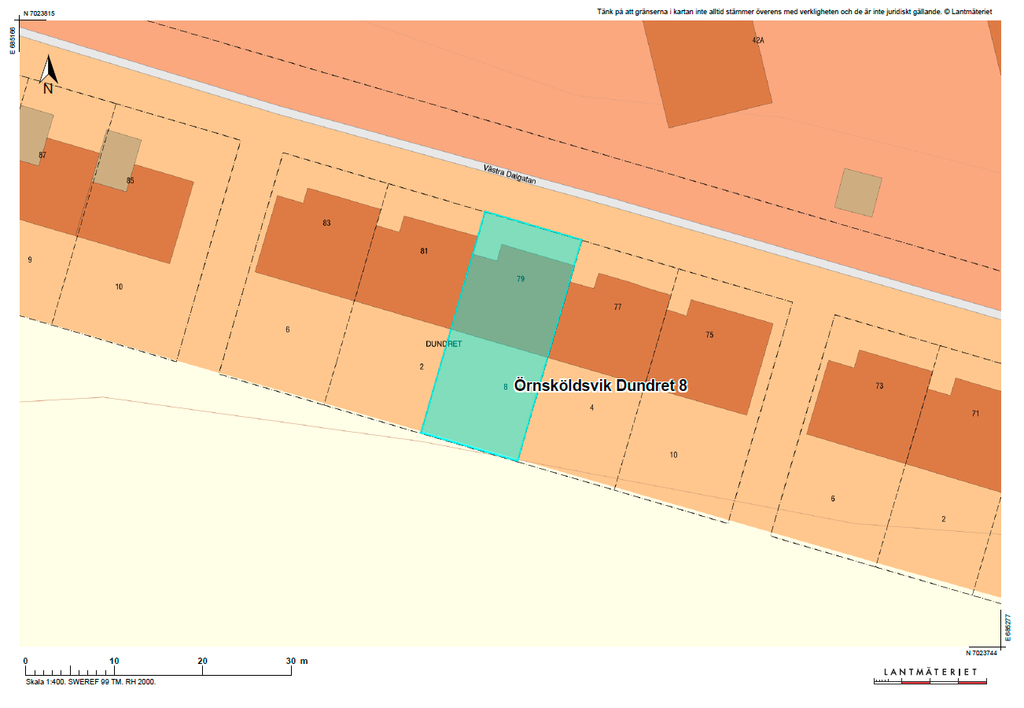Screen dimensions: 1024x708
Task: Click building 42A north of the street
Action: point(757,40)
